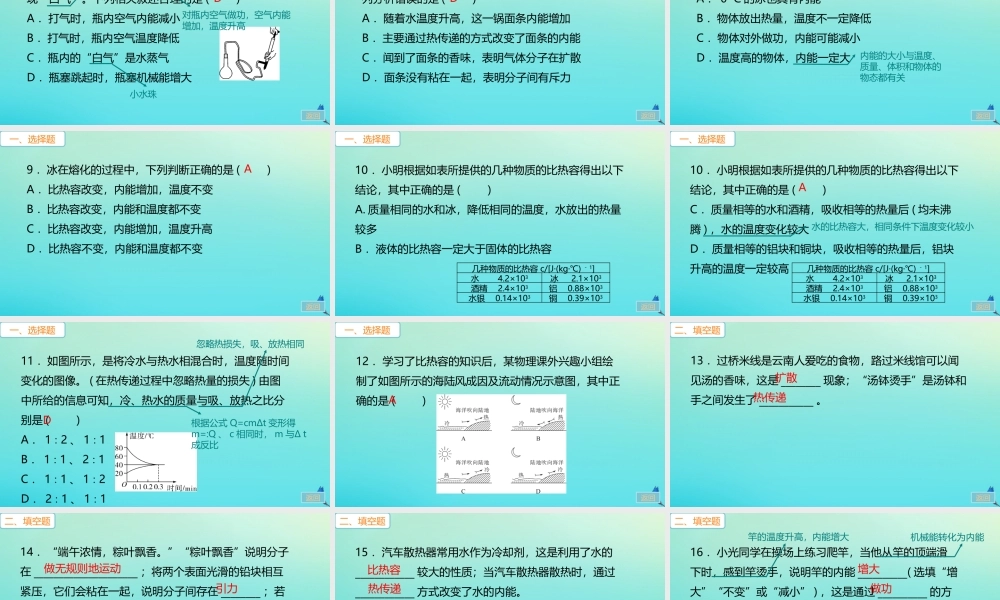
Task: Click the annotation 竿的温度升高，内能增大
Action: [798, 537]
